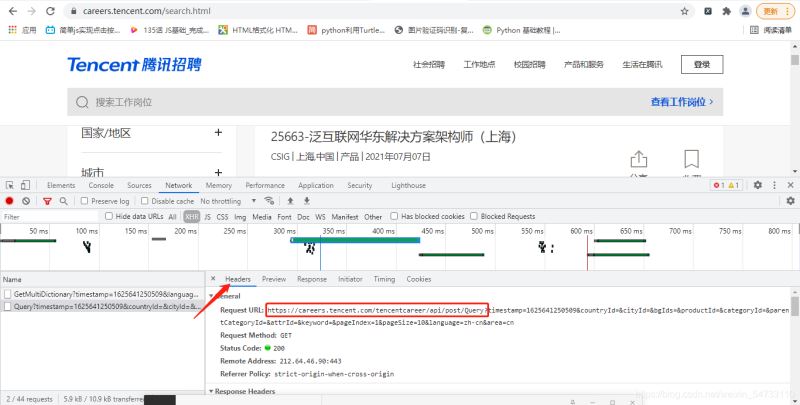Open the Timing tab of request
The height and width of the screenshot is (405, 800).
pyautogui.click(x=384, y=279)
